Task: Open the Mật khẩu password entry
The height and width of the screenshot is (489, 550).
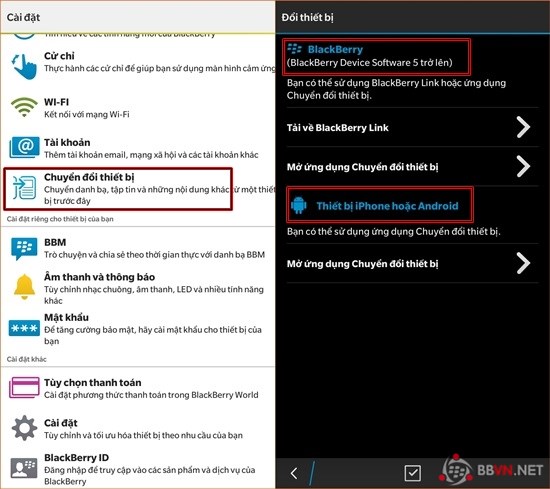Action: [x=138, y=329]
